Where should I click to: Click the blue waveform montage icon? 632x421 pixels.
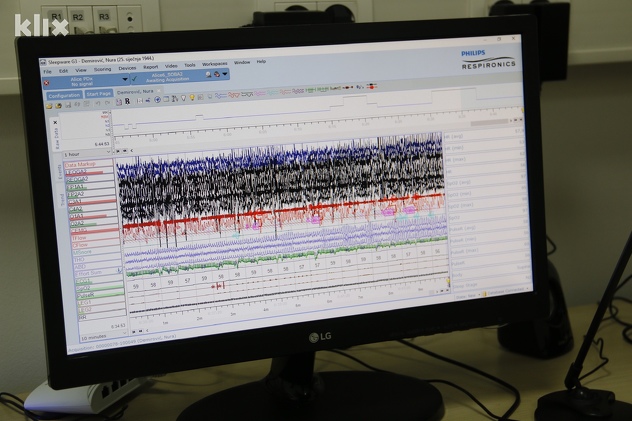(220, 96)
